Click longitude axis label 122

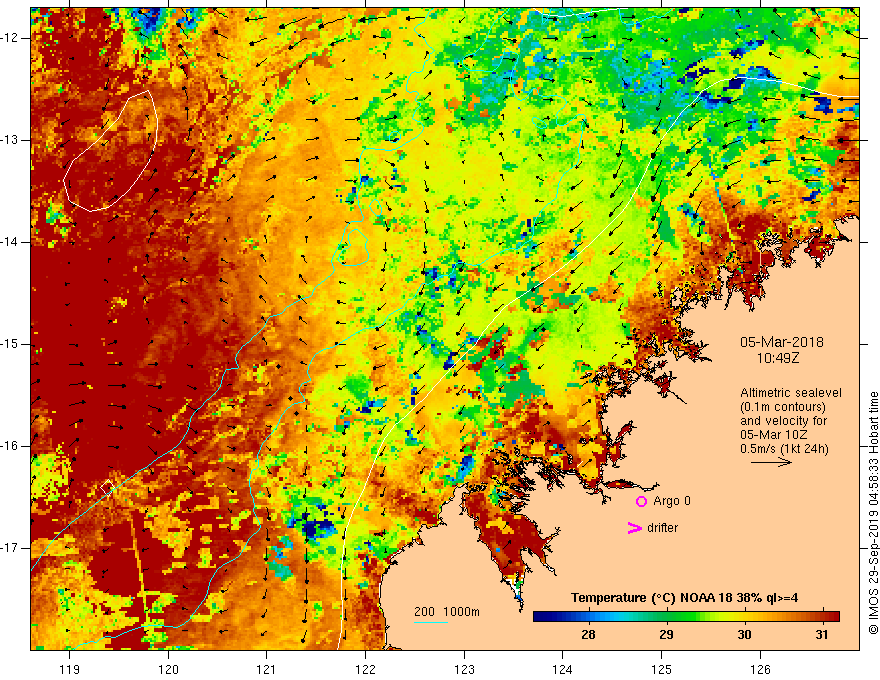(365, 669)
